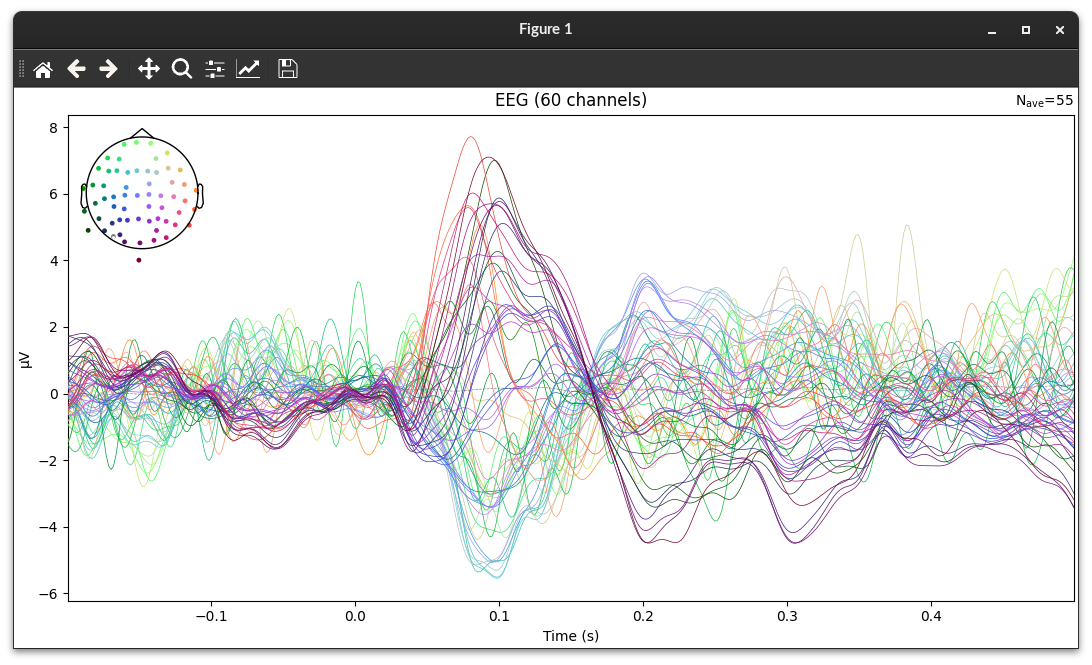Click the µV axis label
The width and height of the screenshot is (1092, 665).
23,357
